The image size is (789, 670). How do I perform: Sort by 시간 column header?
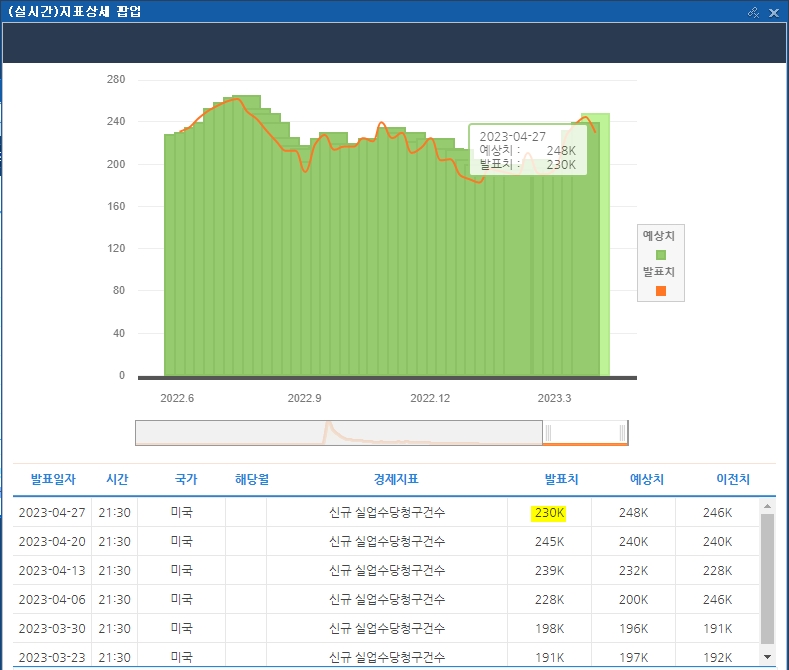pos(117,479)
